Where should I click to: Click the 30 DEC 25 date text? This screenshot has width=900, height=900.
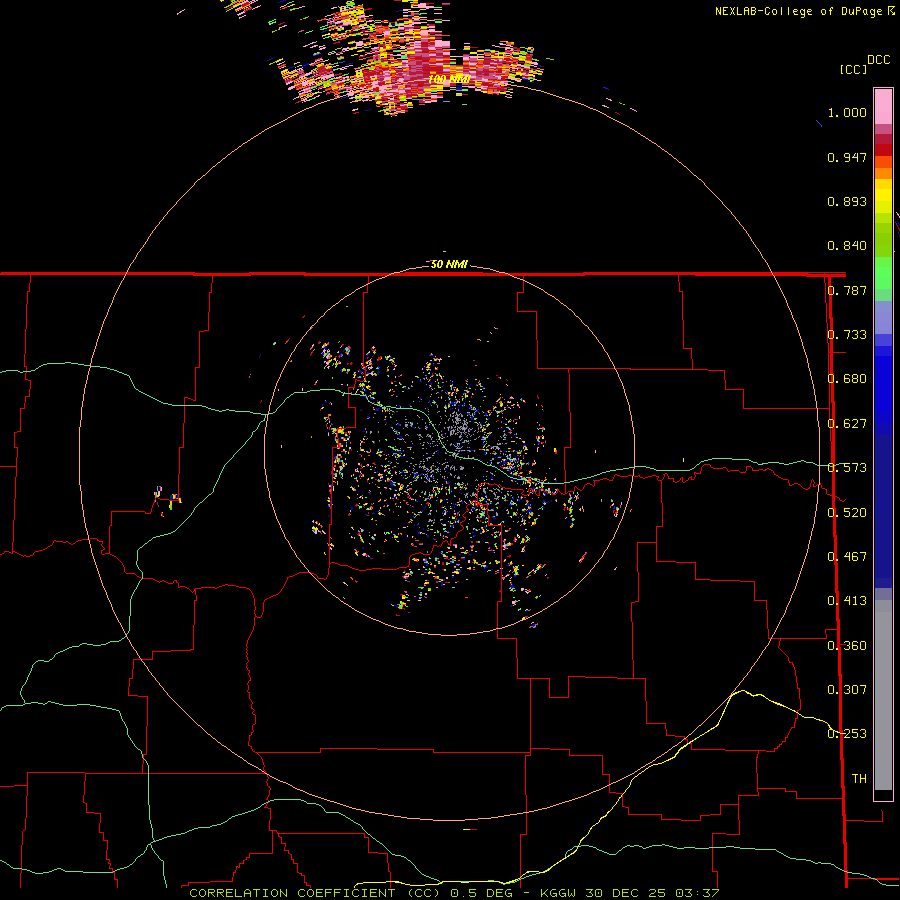(x=625, y=893)
